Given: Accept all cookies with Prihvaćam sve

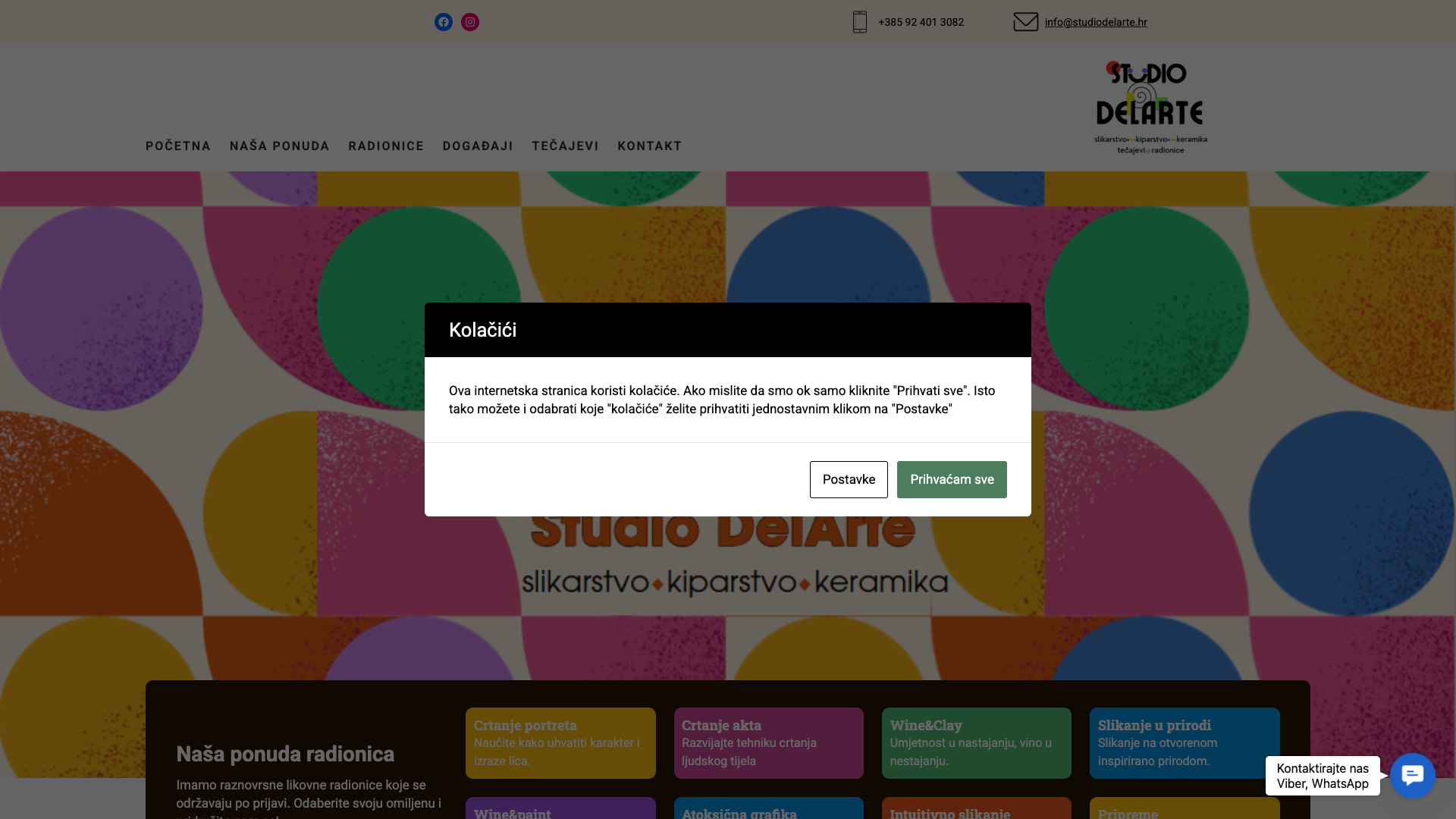Looking at the screenshot, I should tap(952, 479).
